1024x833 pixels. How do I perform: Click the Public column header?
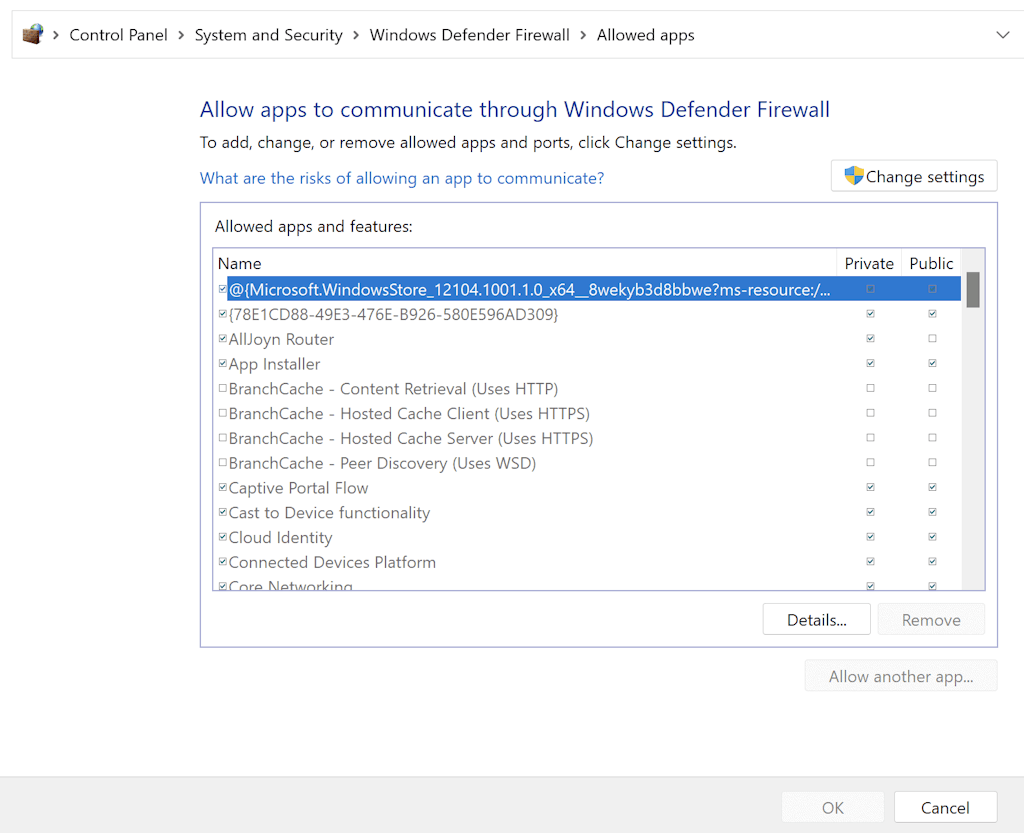pyautogui.click(x=931, y=263)
